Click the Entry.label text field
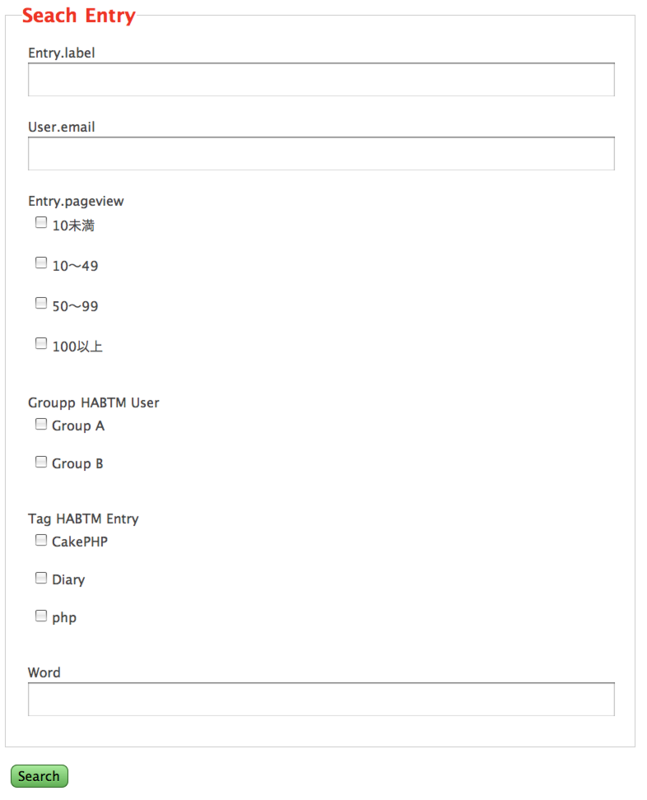647x800 pixels. tap(321, 80)
